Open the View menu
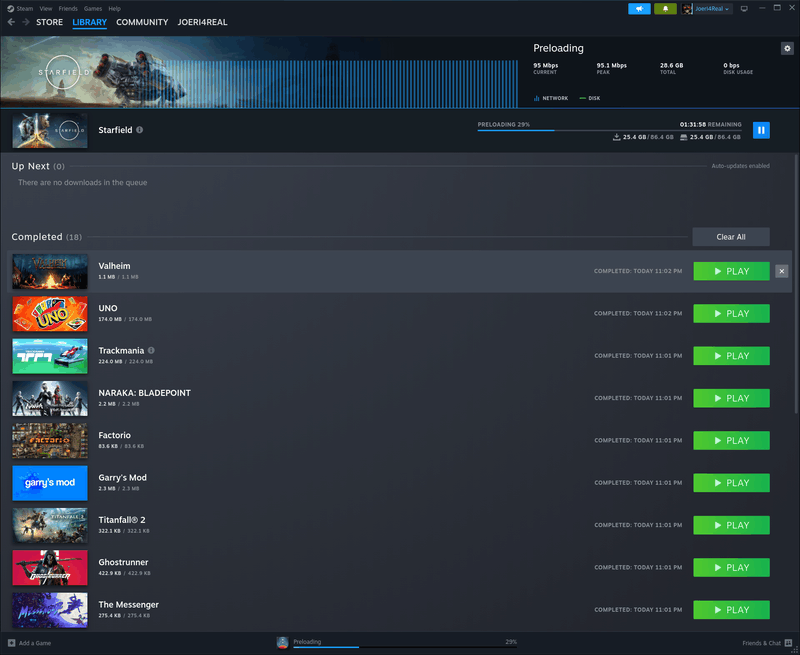800x655 pixels. click(x=46, y=9)
